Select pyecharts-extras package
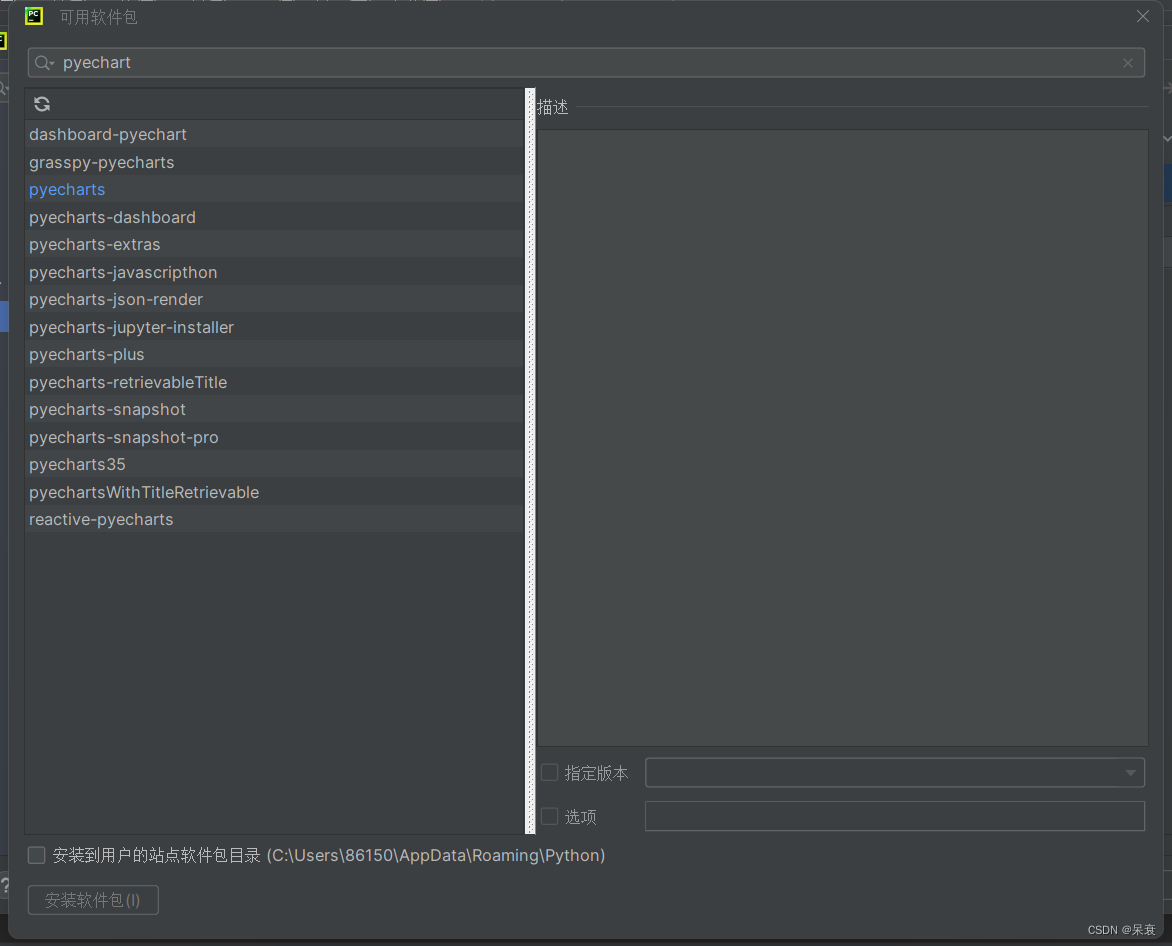 [274, 244]
